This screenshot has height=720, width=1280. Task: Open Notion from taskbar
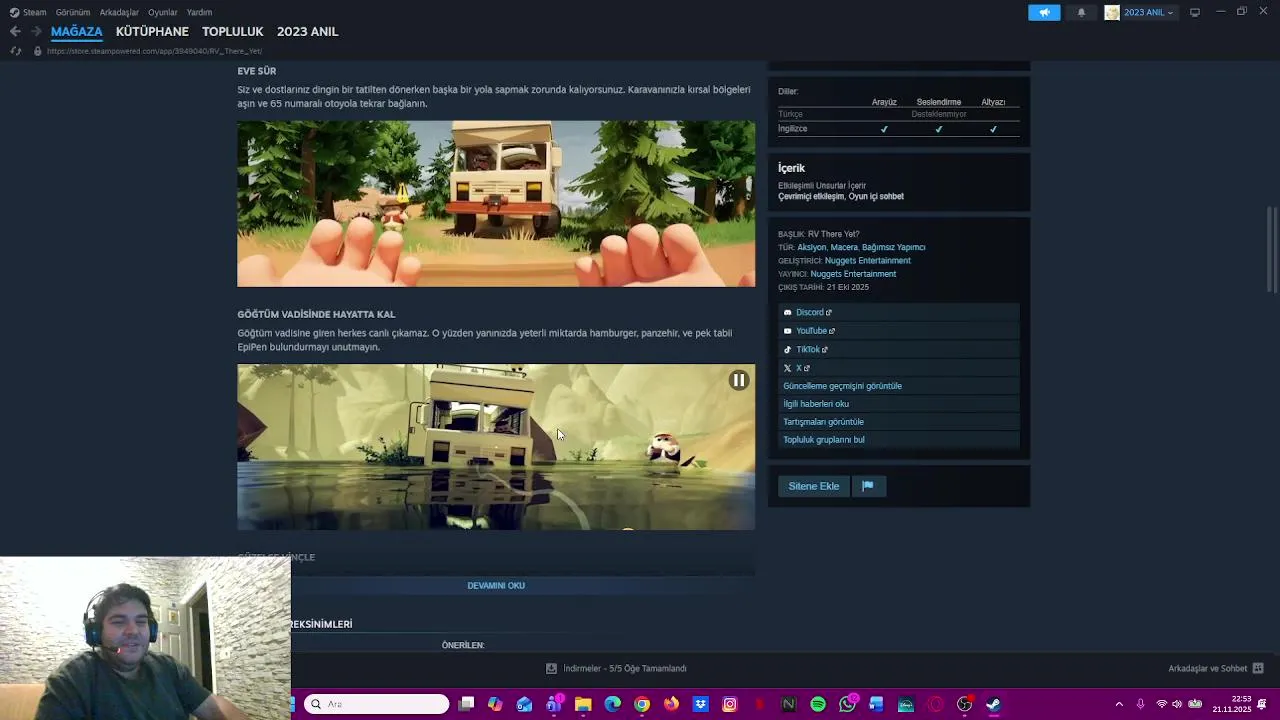tap(788, 704)
